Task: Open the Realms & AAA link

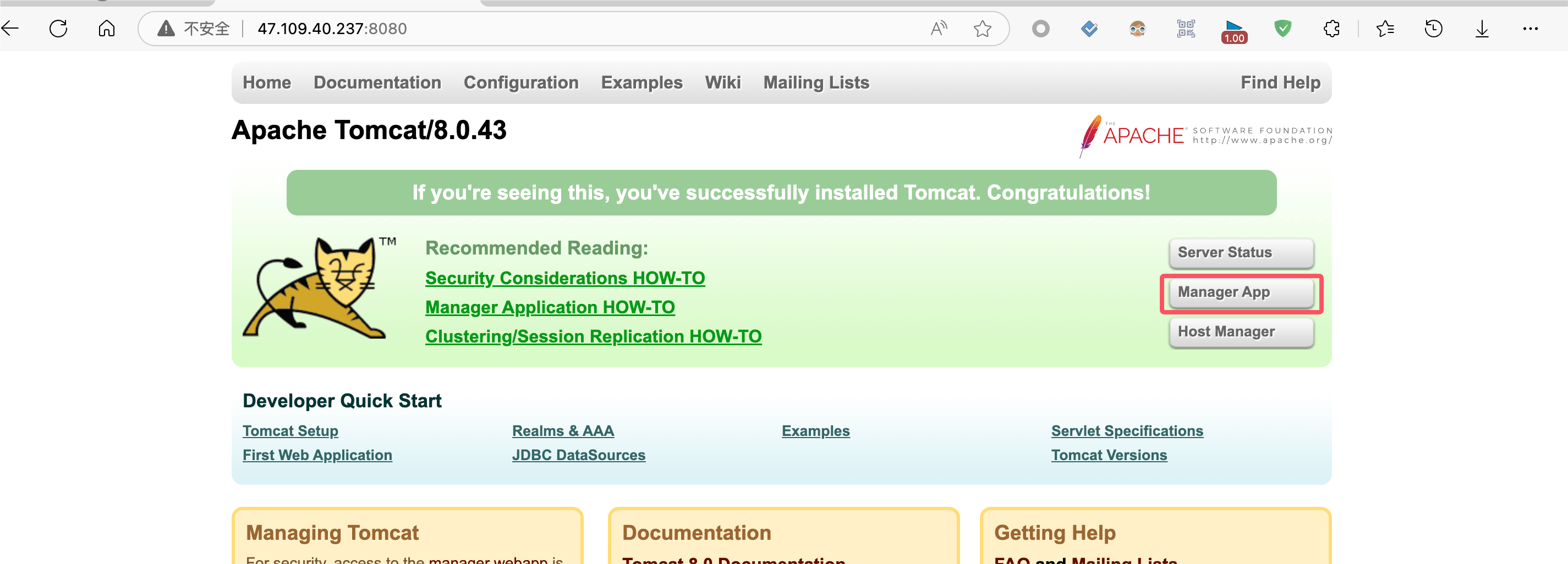Action: click(x=562, y=431)
